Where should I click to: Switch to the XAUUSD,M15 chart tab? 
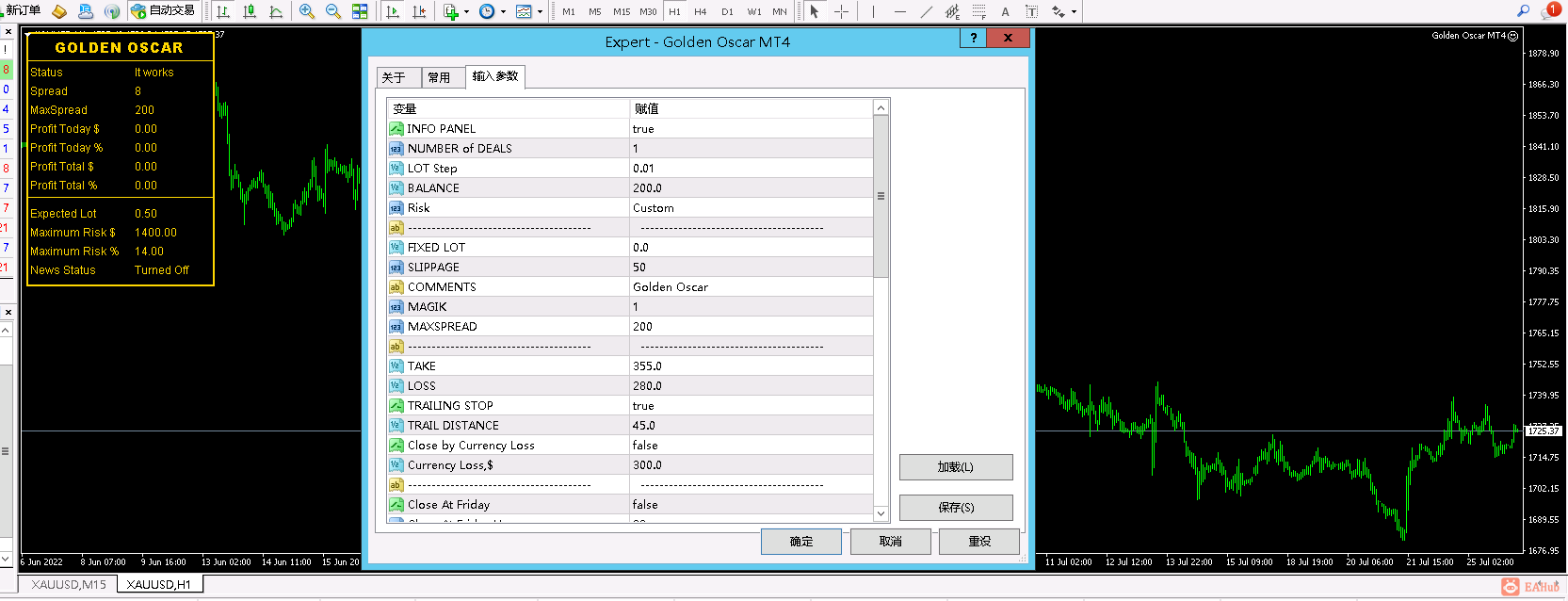69,584
